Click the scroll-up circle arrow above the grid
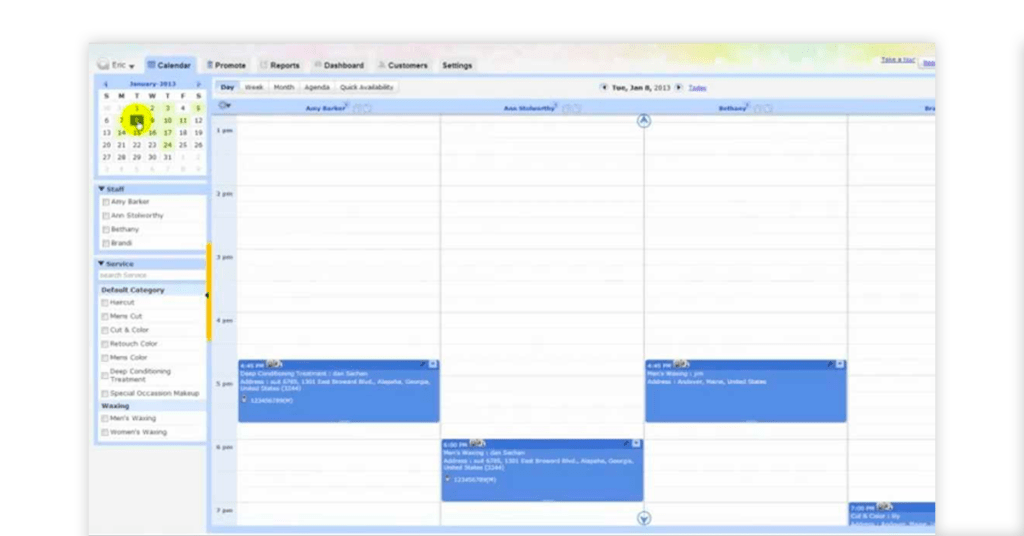The height and width of the screenshot is (536, 1024). 644,121
